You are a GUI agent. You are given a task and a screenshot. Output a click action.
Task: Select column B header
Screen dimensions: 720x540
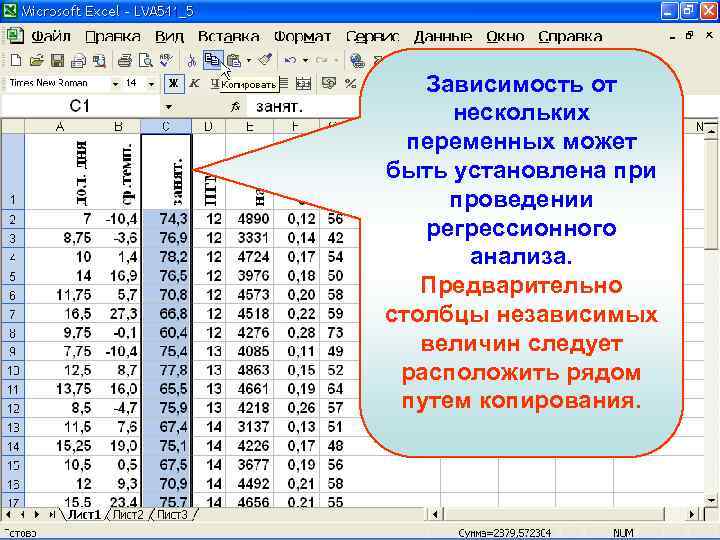[118, 126]
